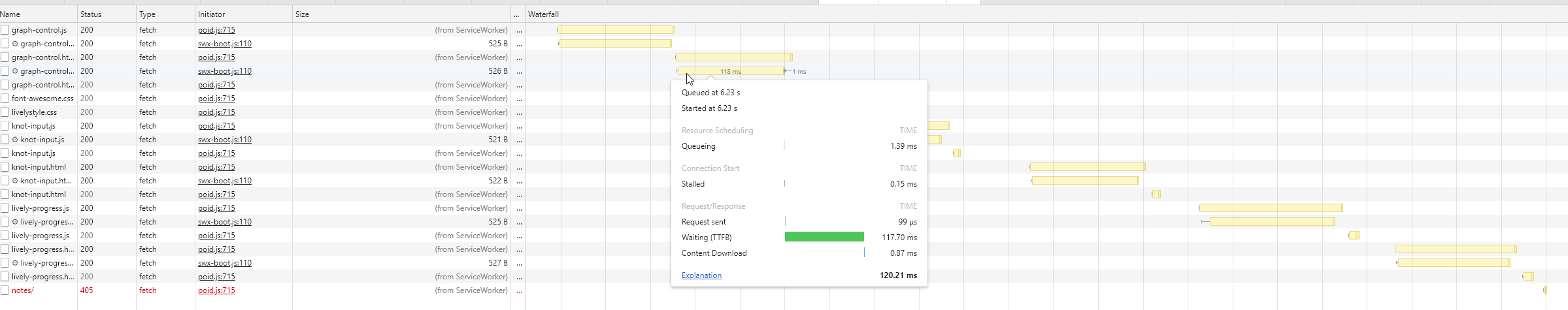Follow swx-boot.js:110 link in the 521 B row
1568x310 pixels.
[225, 140]
